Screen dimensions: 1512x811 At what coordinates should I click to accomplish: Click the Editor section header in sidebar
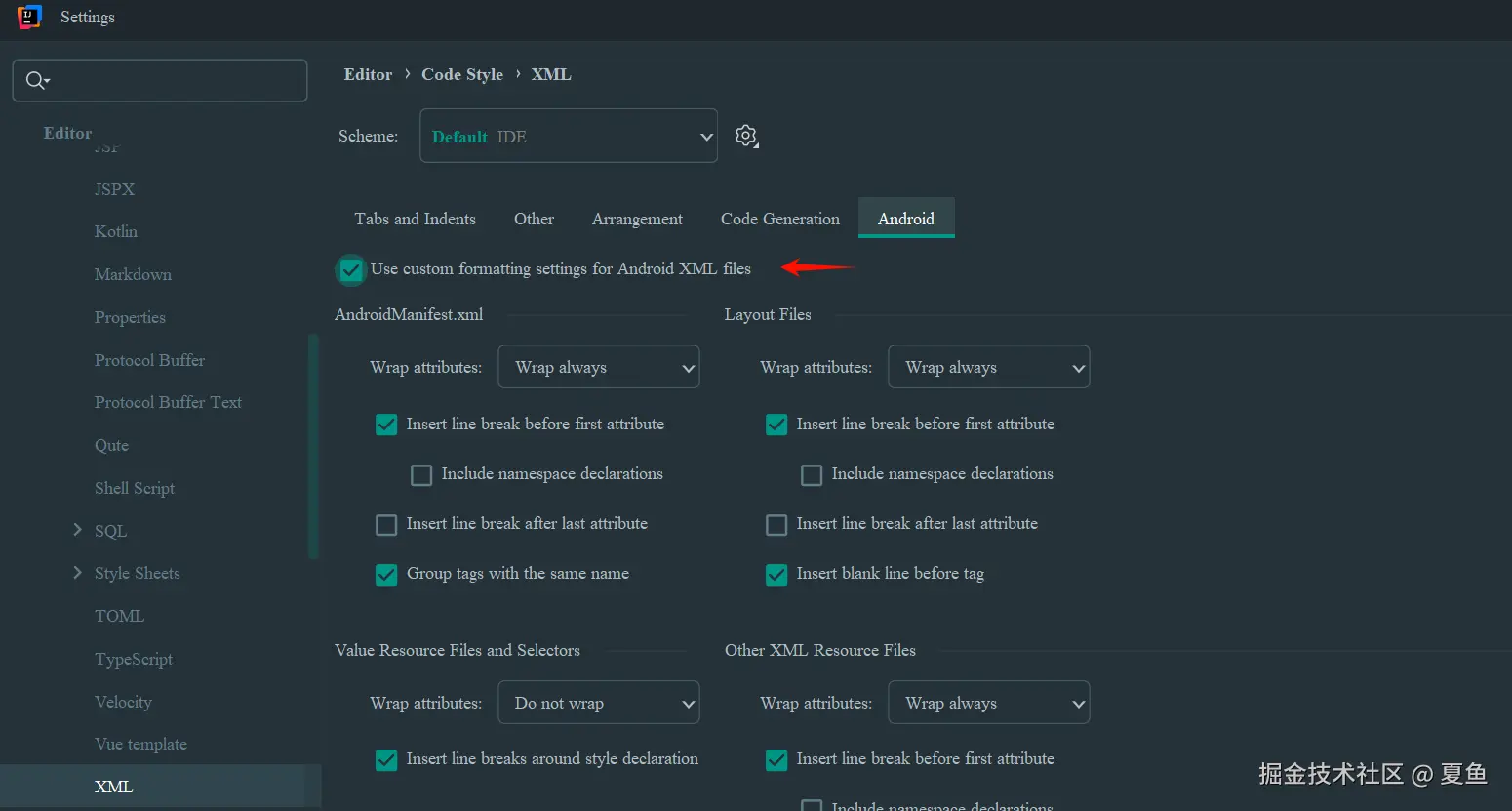[67, 133]
